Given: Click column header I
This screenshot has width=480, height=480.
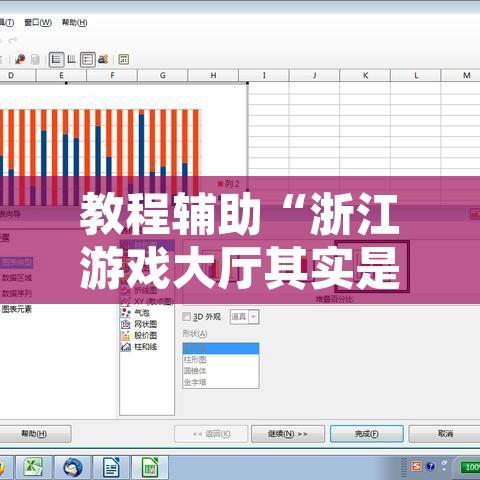Looking at the screenshot, I should click(x=264, y=76).
